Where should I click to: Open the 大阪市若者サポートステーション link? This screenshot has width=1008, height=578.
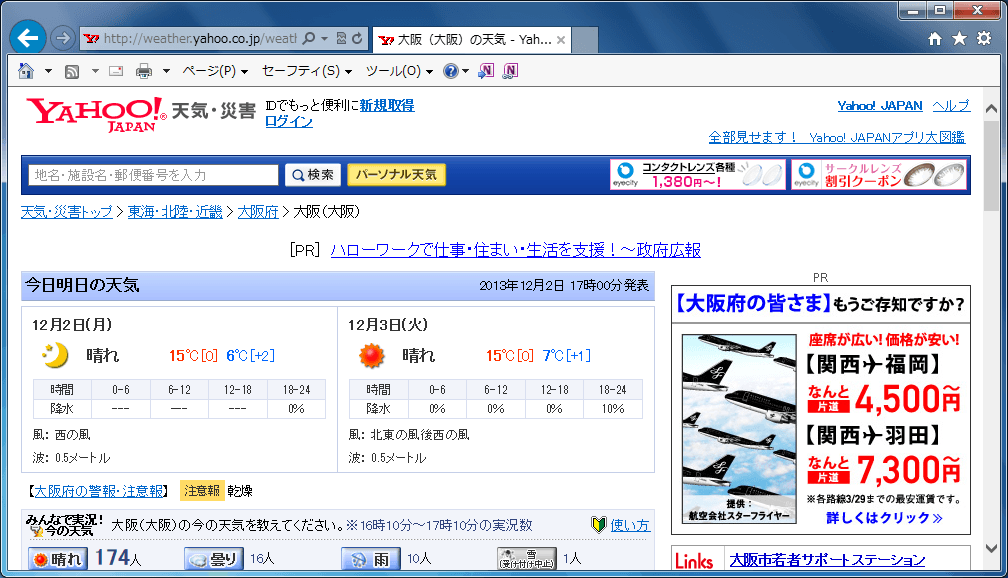tap(827, 560)
